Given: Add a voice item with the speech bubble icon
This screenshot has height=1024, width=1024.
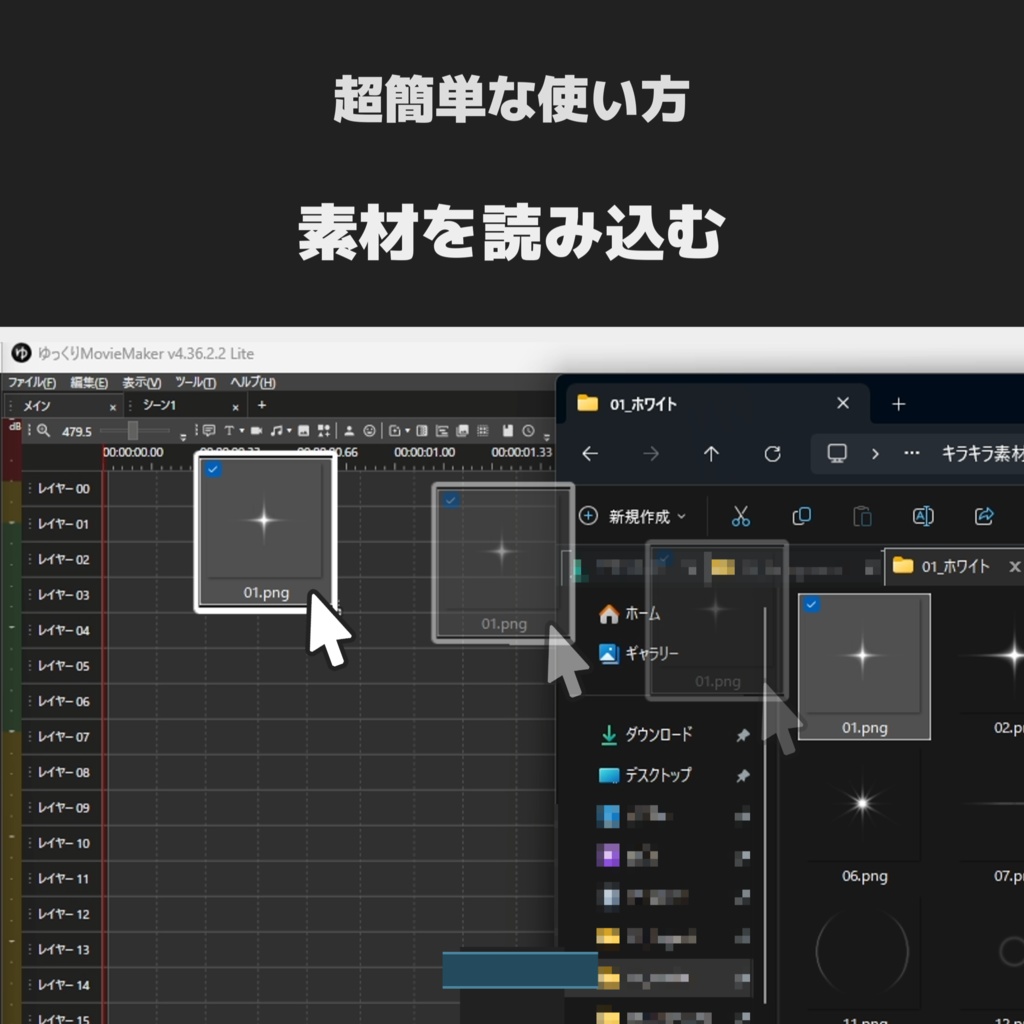Looking at the screenshot, I should coord(209,430).
